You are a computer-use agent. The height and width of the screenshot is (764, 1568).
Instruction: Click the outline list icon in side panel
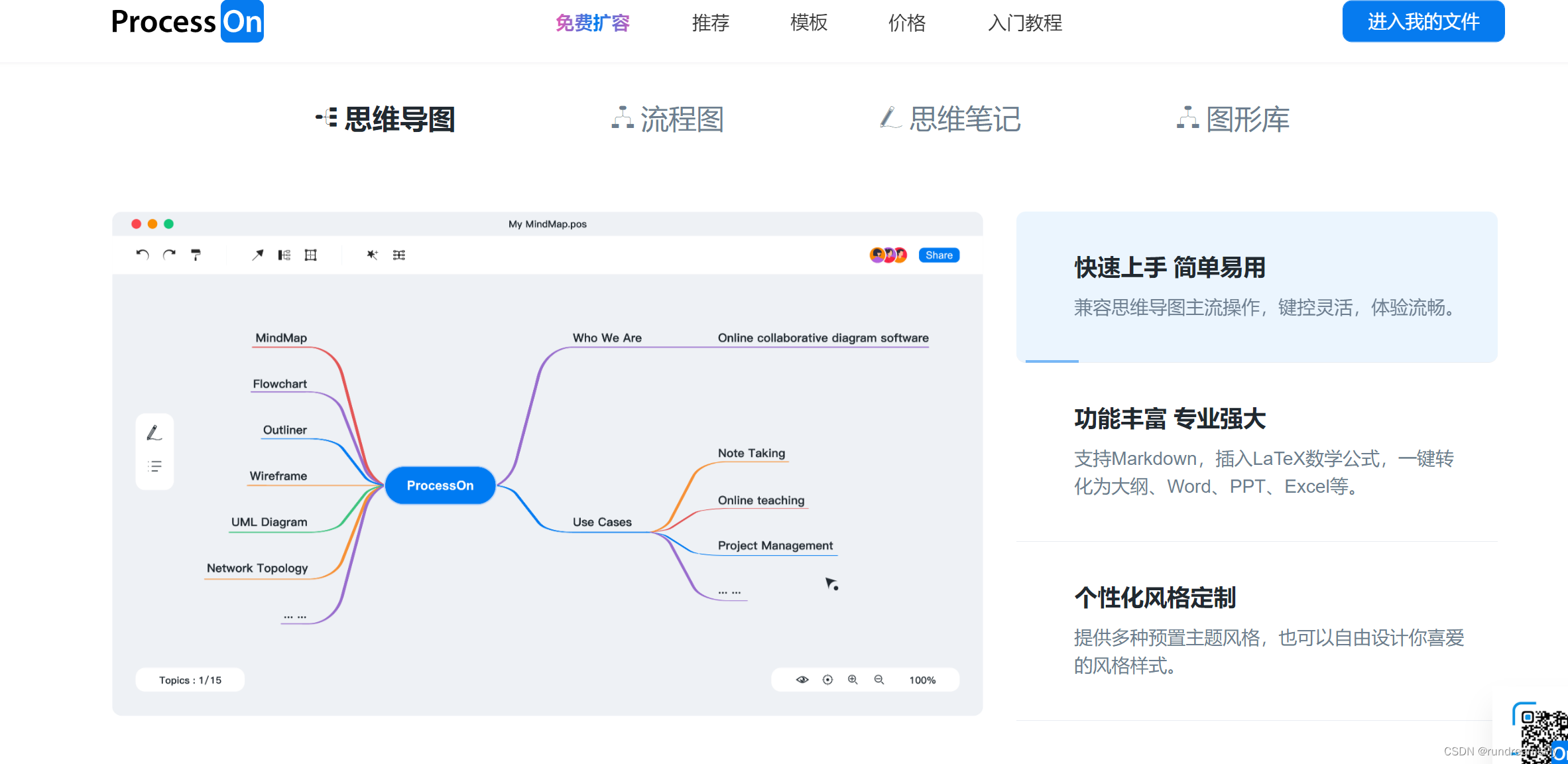tap(154, 466)
